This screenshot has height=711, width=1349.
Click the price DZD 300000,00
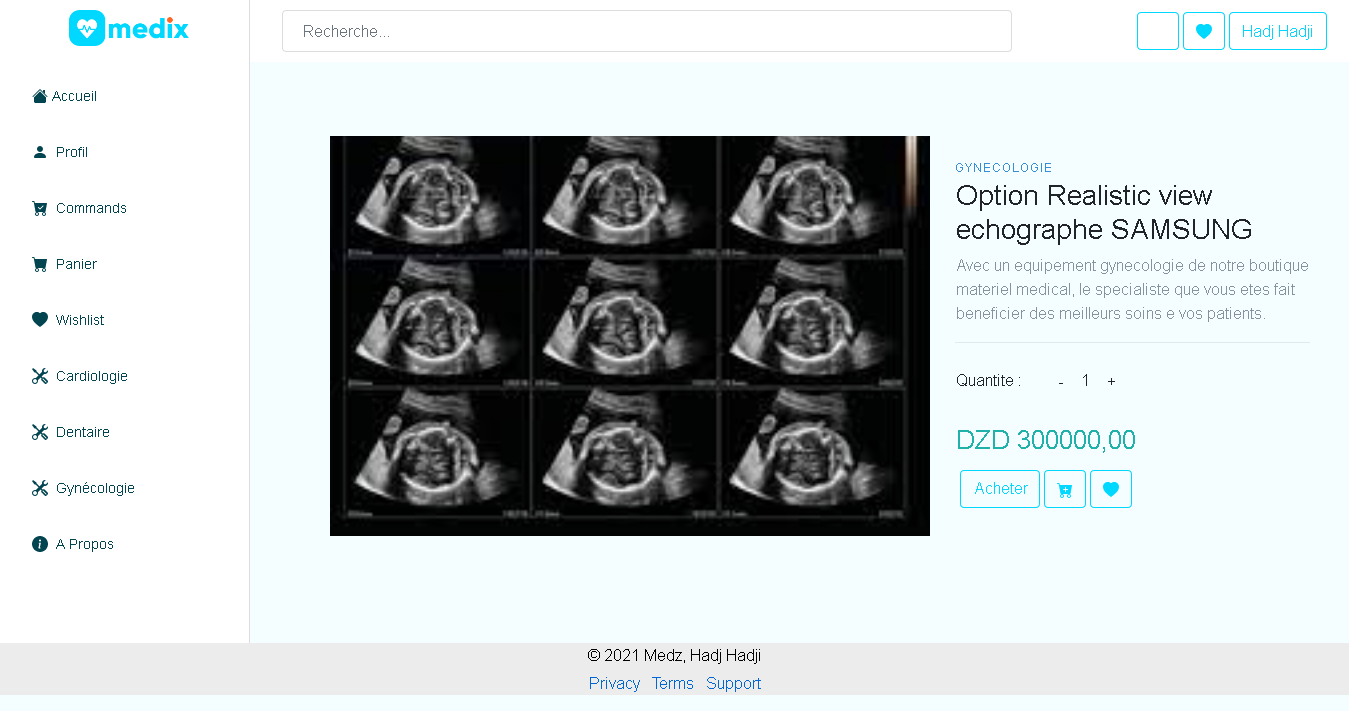[x=1046, y=440]
